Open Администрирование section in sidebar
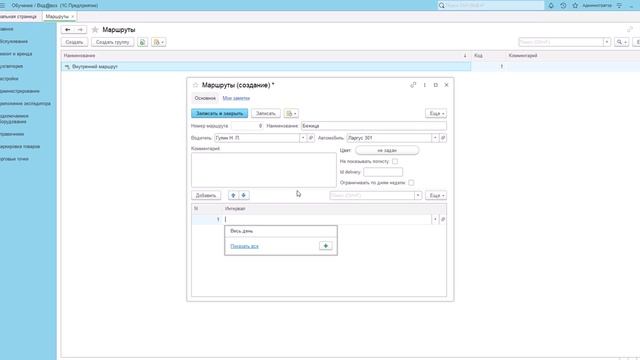 coord(20,91)
